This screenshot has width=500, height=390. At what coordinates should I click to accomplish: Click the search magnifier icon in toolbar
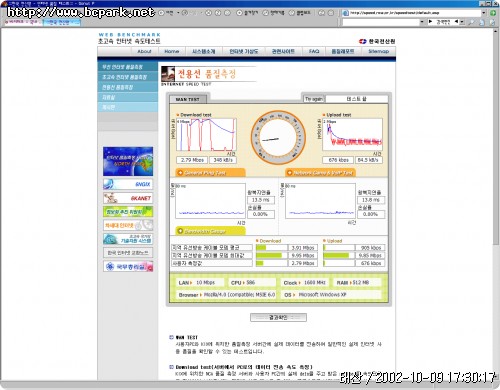(472, 22)
